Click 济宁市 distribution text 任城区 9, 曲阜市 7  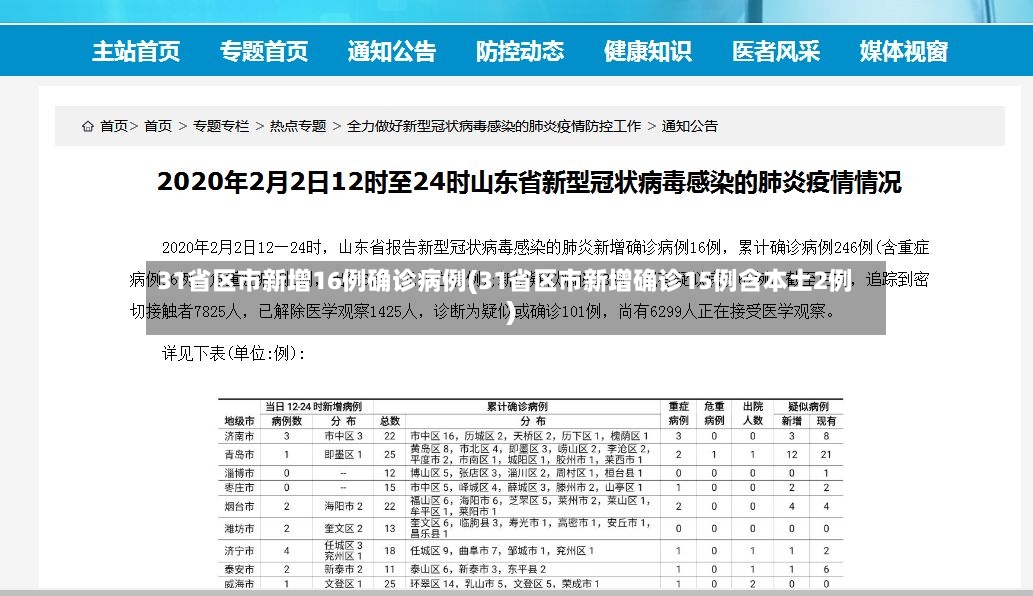(x=502, y=551)
